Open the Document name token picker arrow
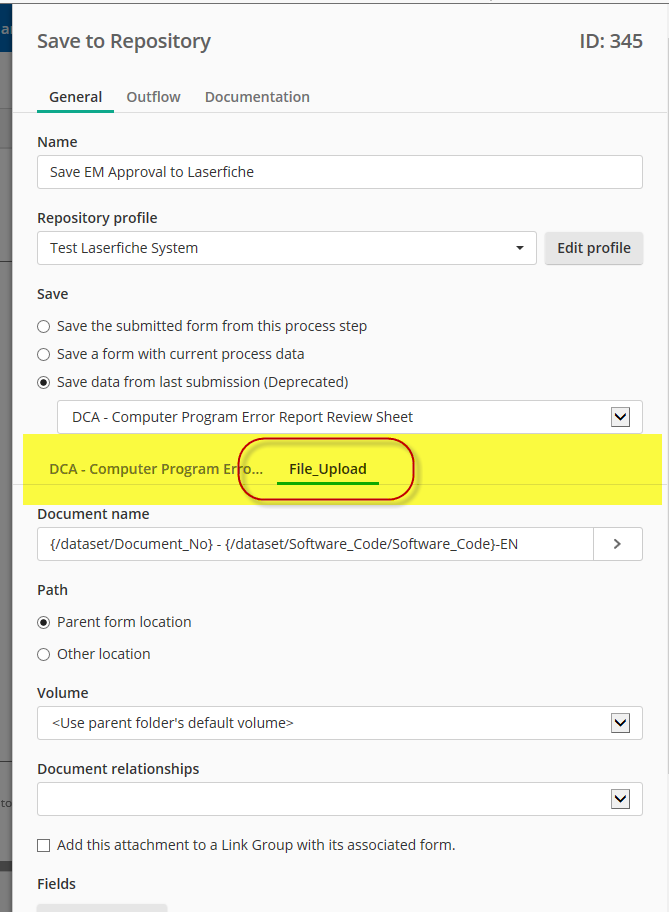669x912 pixels. pos(618,544)
